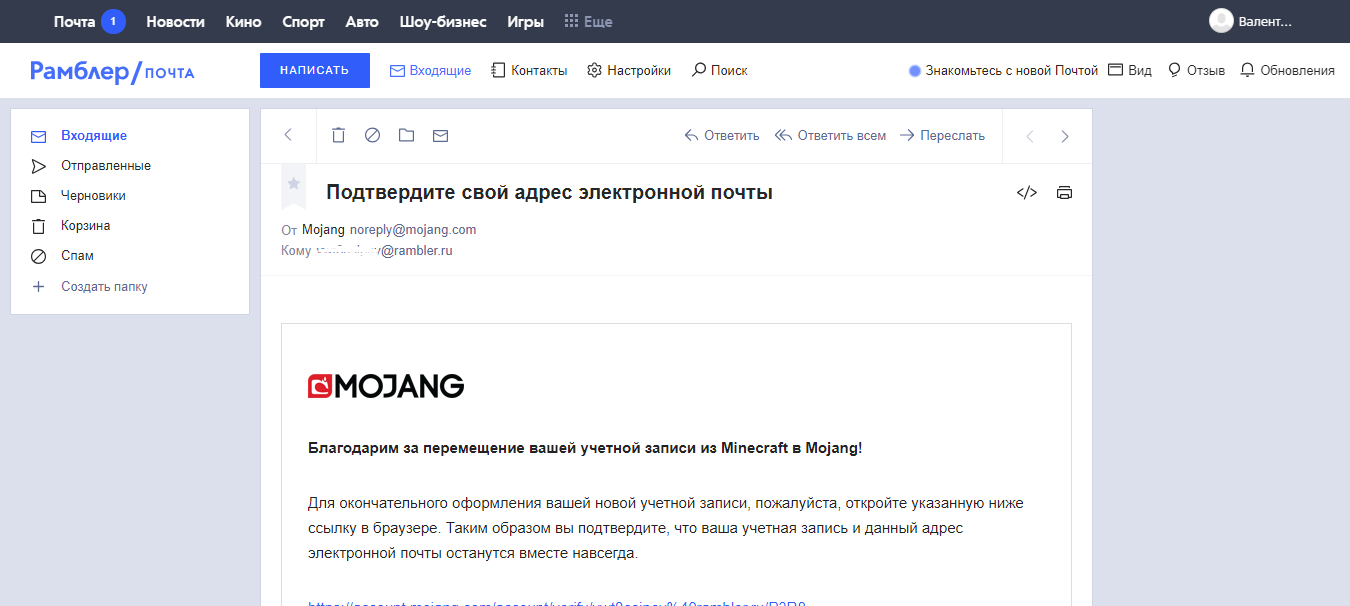View message source code icon
This screenshot has height=606, width=1350.
[x=1027, y=193]
